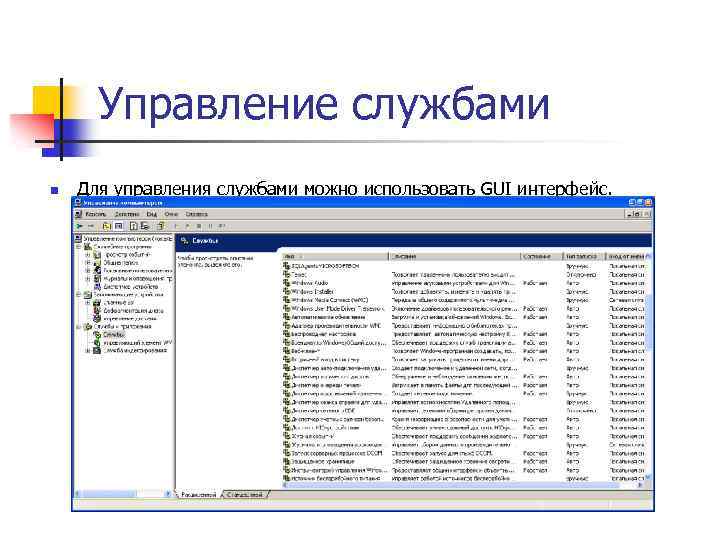Screen dimensions: 720x540
Task: Click the gear icon of Беспроводная настройка service
Action: click(x=287, y=334)
